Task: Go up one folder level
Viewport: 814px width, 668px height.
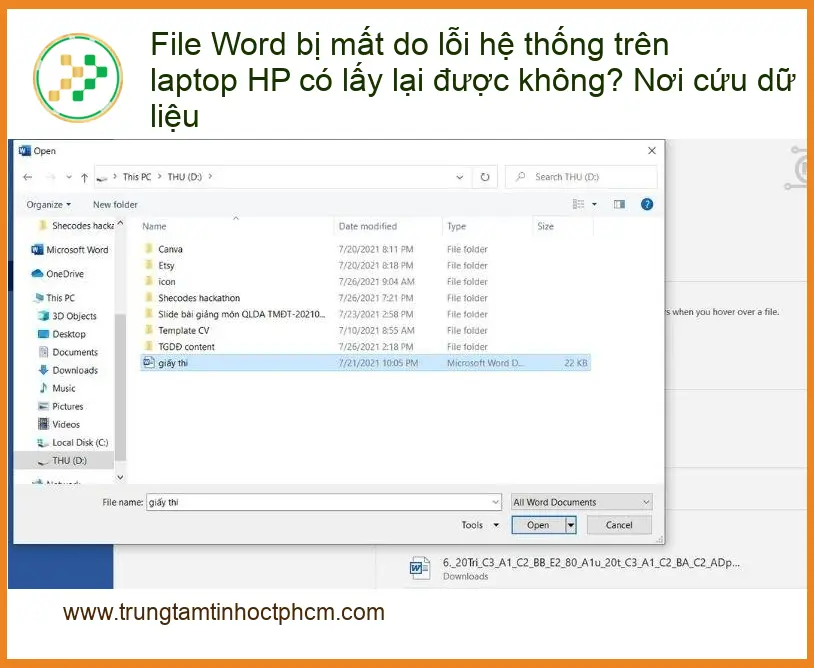Action: (85, 177)
